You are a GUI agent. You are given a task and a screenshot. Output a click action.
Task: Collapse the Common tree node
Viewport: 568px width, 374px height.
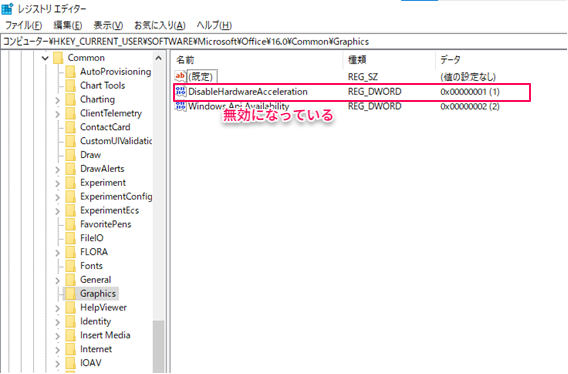coord(45,58)
